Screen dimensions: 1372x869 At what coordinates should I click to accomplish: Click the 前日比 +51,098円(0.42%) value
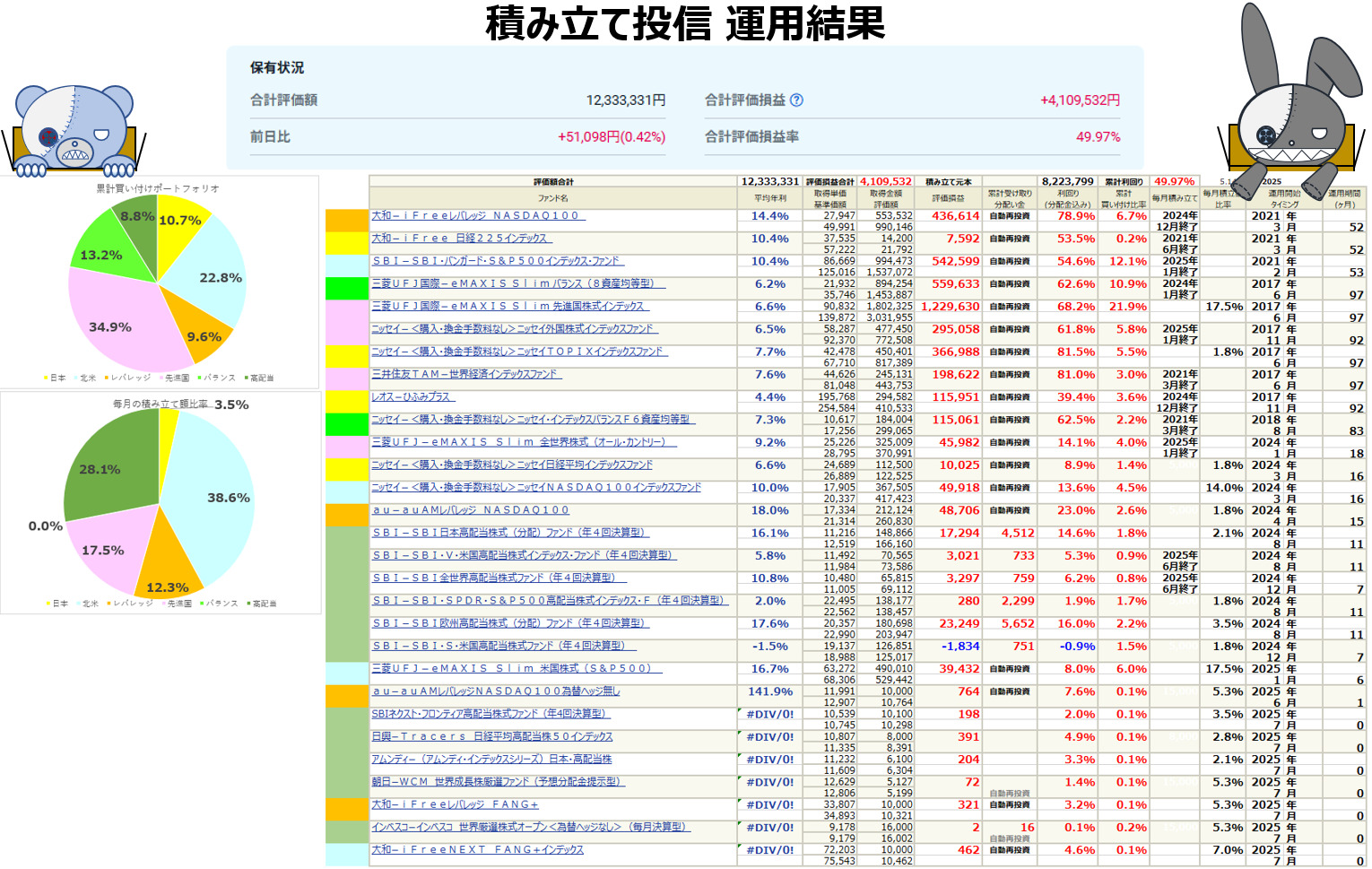tap(612, 137)
